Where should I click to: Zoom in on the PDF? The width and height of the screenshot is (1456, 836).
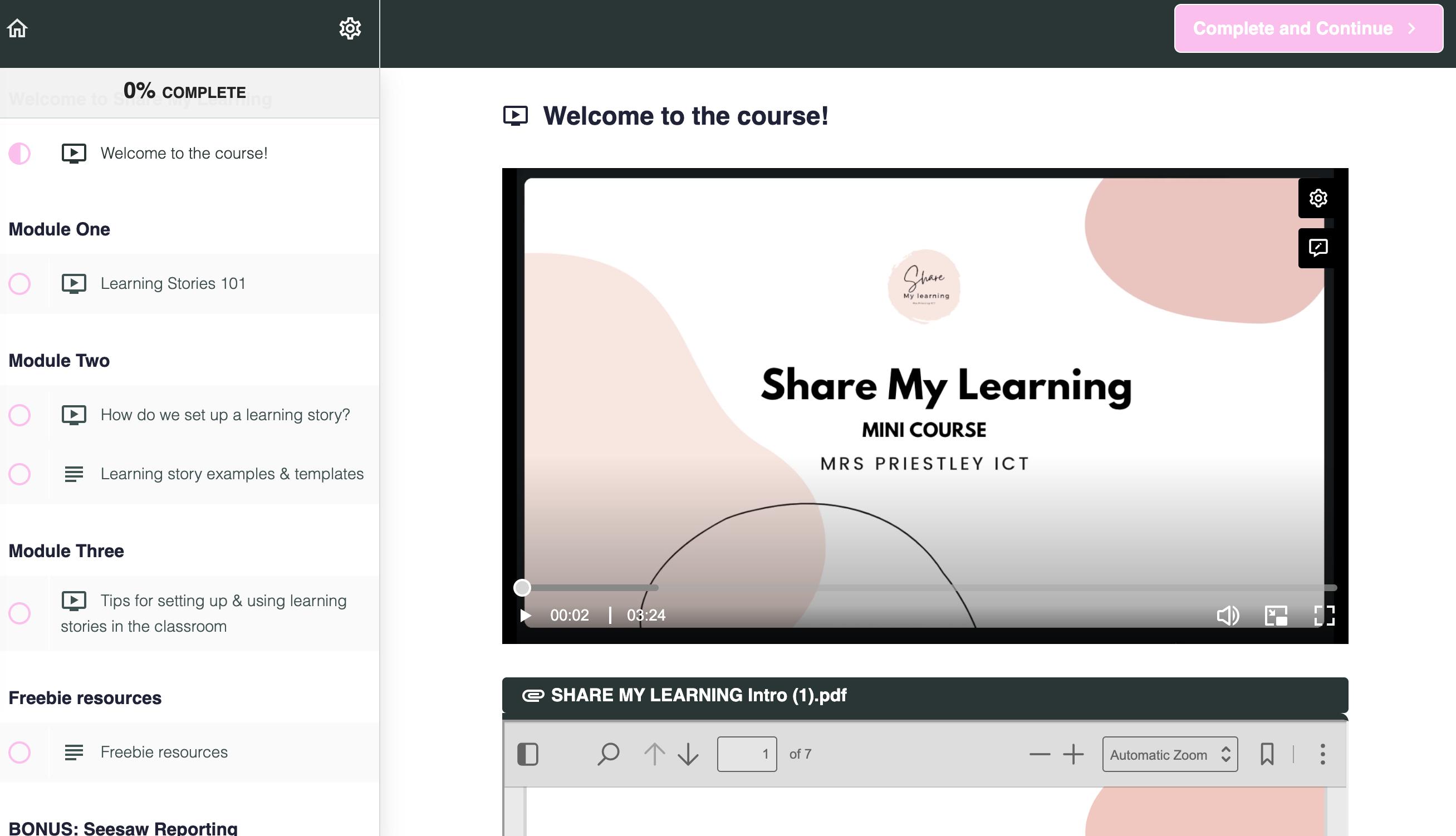pos(1073,755)
